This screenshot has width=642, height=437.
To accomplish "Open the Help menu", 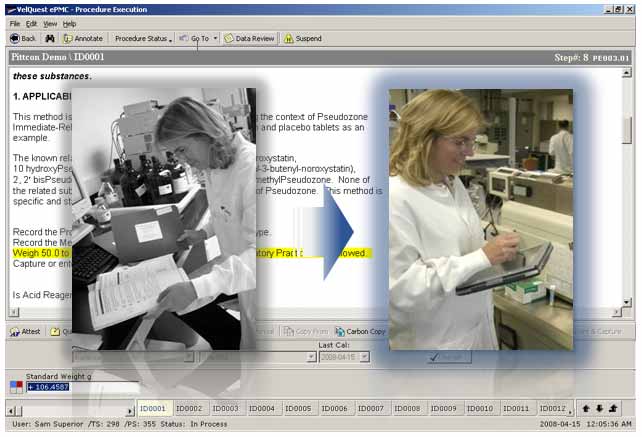I will pos(69,24).
